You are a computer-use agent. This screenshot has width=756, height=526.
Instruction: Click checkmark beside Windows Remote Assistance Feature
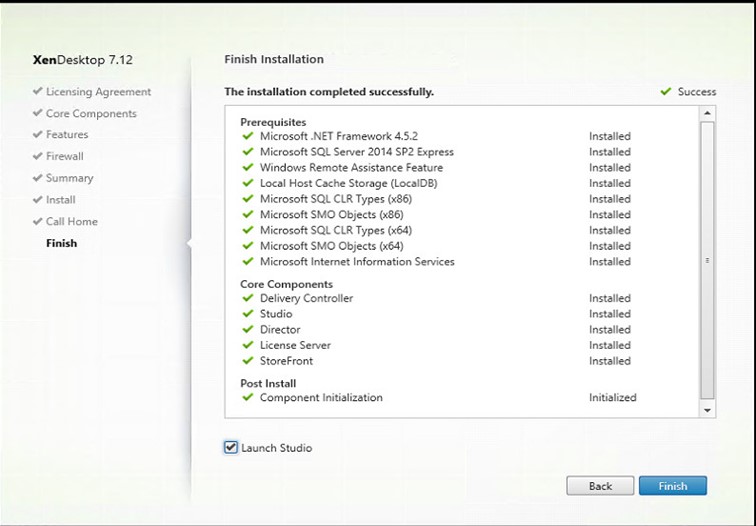(248, 167)
